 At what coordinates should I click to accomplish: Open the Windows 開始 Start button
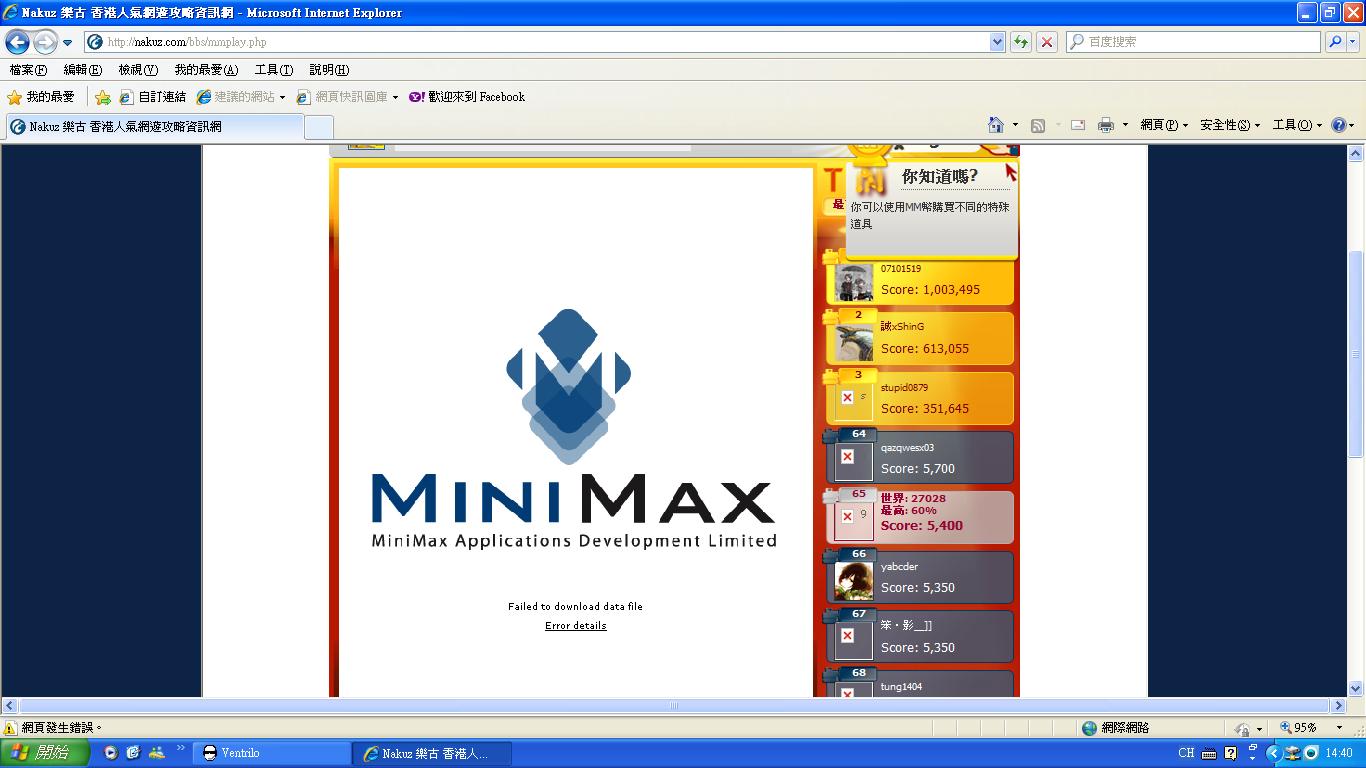[x=45, y=753]
